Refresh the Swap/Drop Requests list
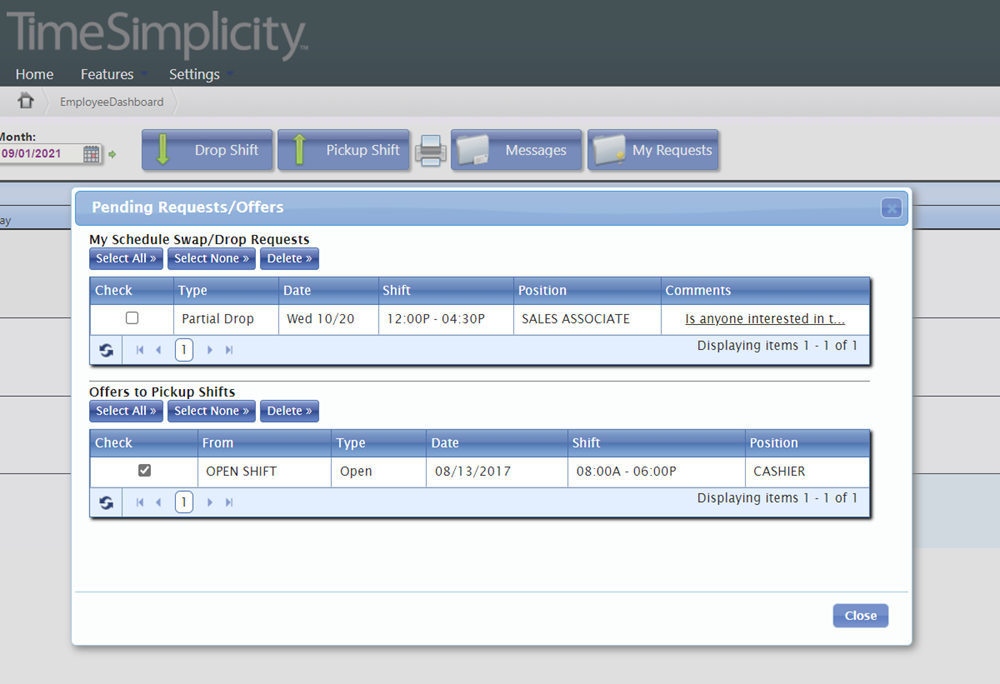Image resolution: width=1000 pixels, height=684 pixels. pyautogui.click(x=105, y=350)
